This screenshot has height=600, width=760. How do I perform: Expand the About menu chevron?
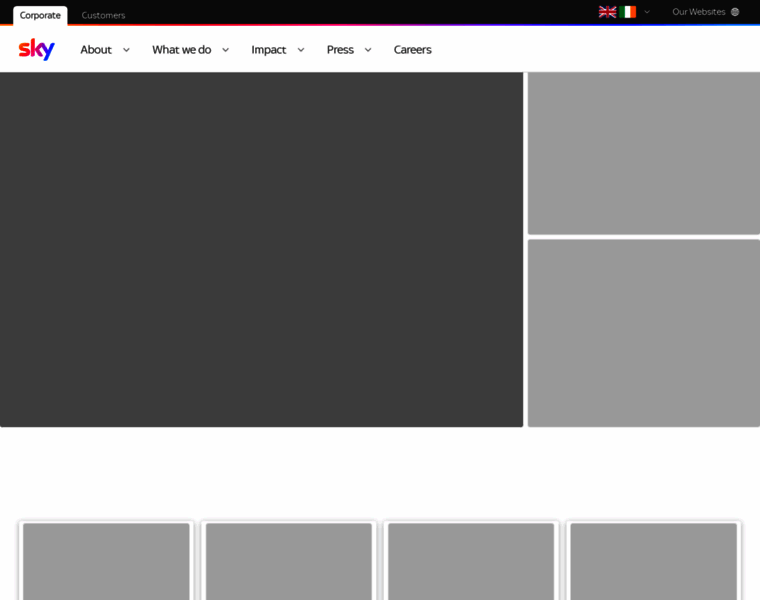(x=126, y=50)
